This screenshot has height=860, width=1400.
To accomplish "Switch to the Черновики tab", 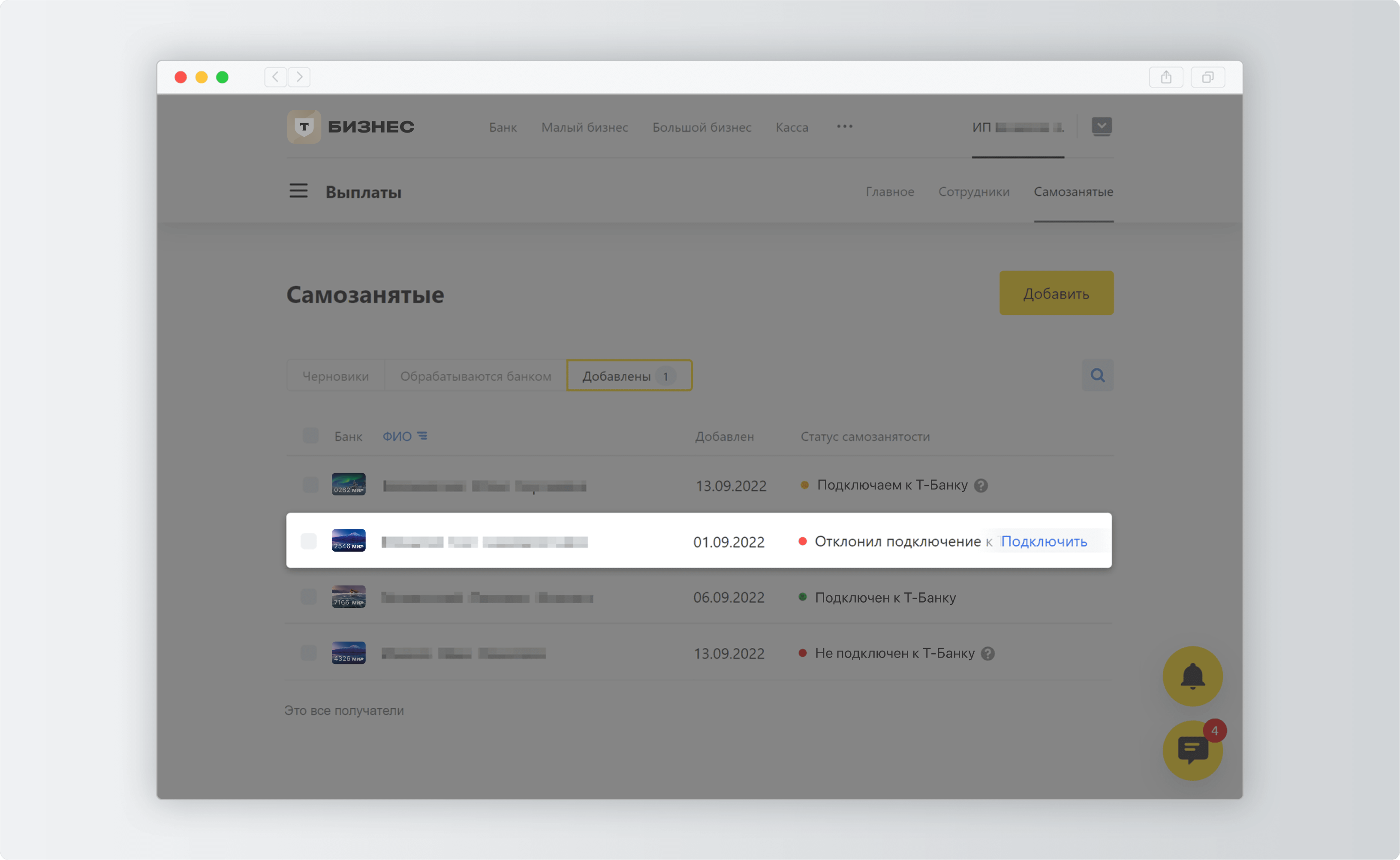I will 335,376.
